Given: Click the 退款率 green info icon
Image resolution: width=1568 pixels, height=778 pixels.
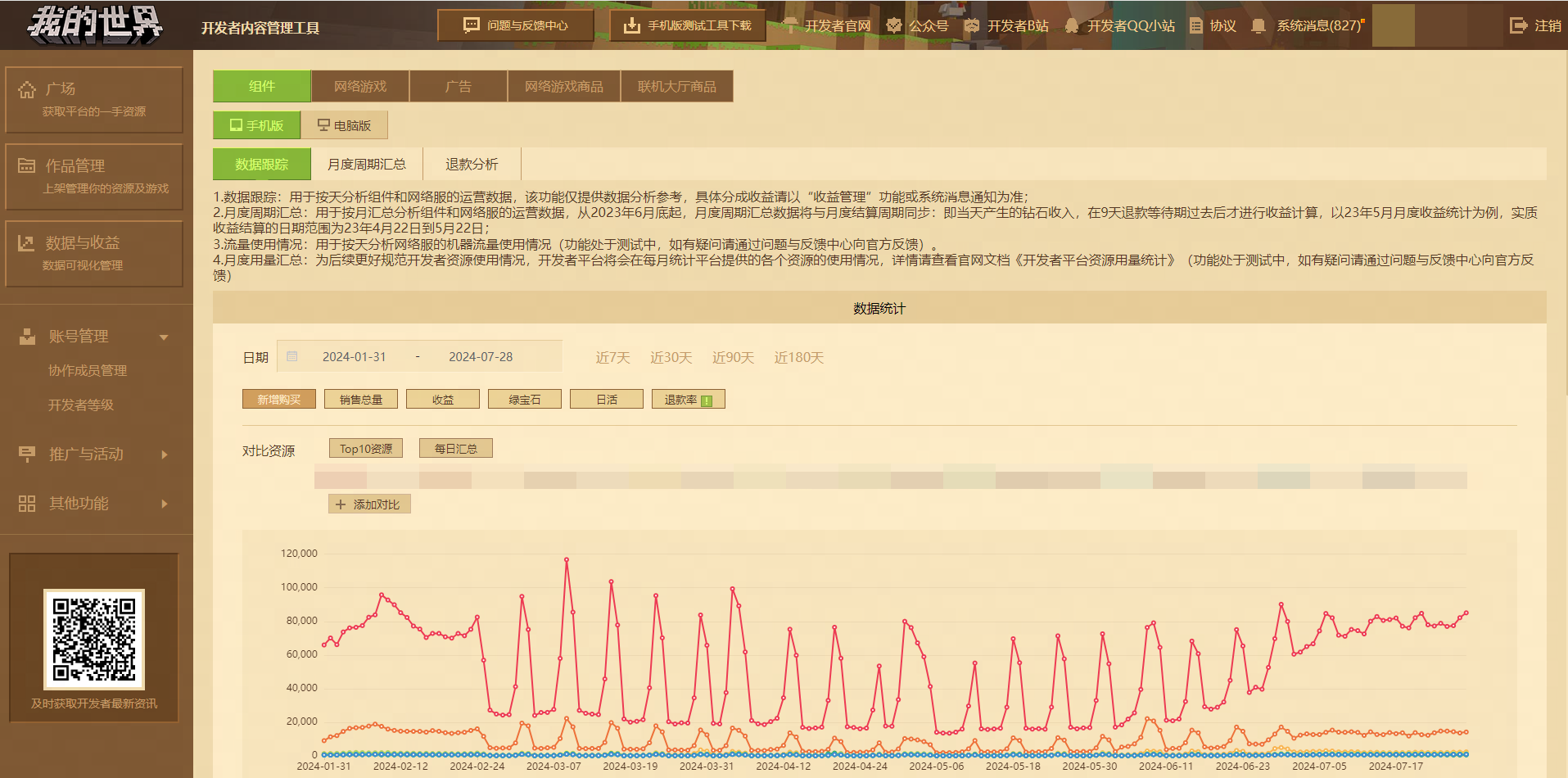Looking at the screenshot, I should pos(707,400).
